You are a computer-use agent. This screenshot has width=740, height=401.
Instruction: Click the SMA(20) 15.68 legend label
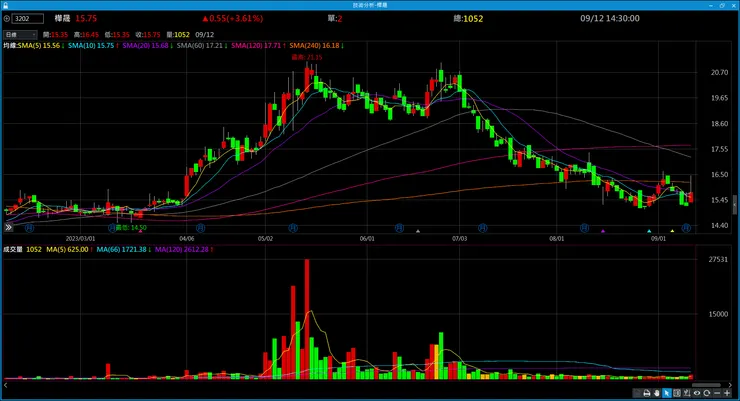145,46
